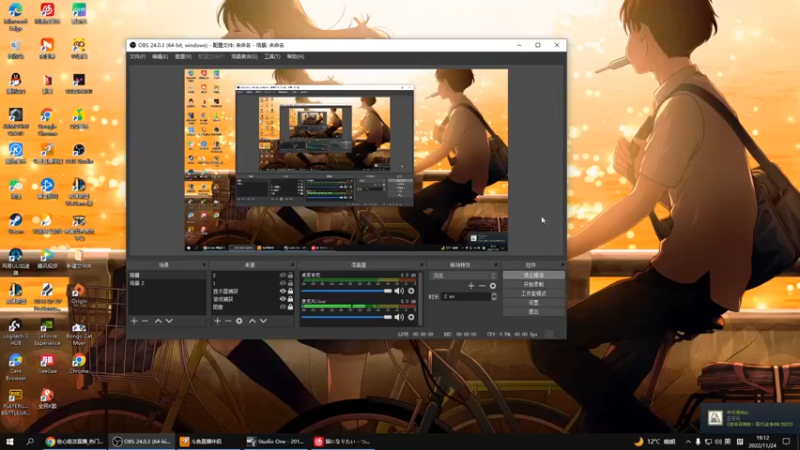Open the 工具(T) menu

tap(272, 57)
